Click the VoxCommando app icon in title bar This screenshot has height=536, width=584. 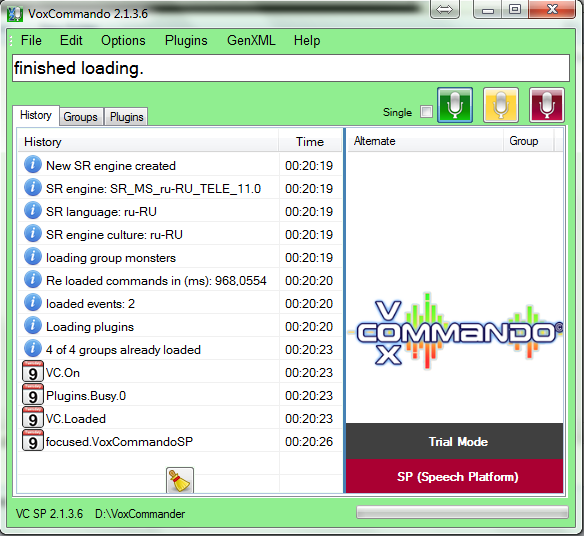(15, 14)
